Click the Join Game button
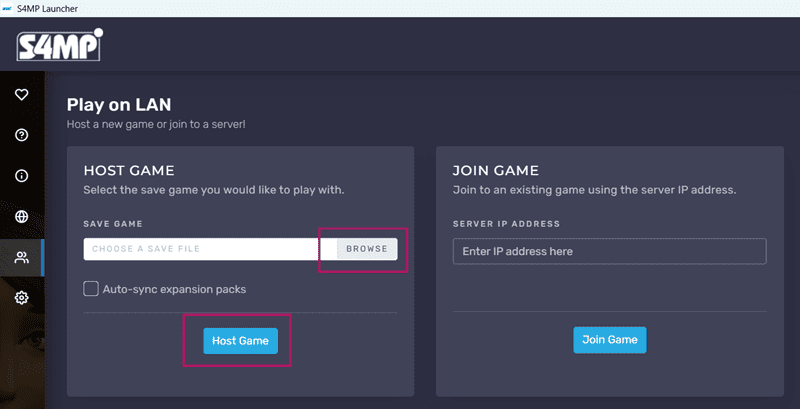This screenshot has width=800, height=409. tap(610, 340)
